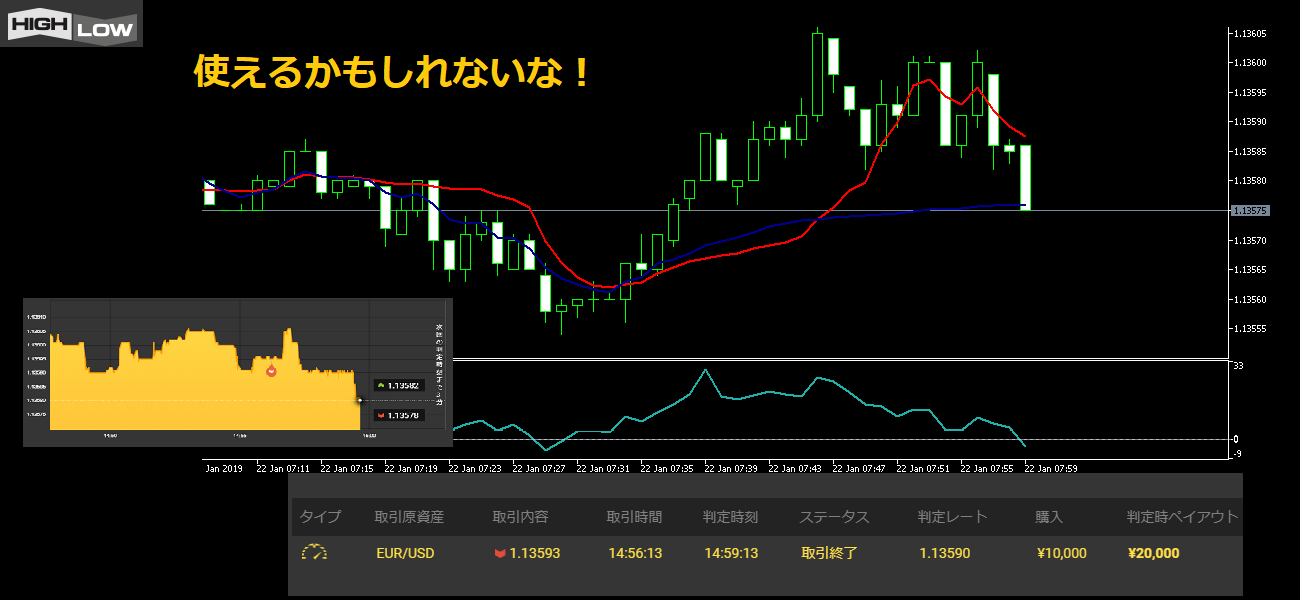Click the last candlestick on the main chart
The image size is (1300, 600).
pos(1025,177)
